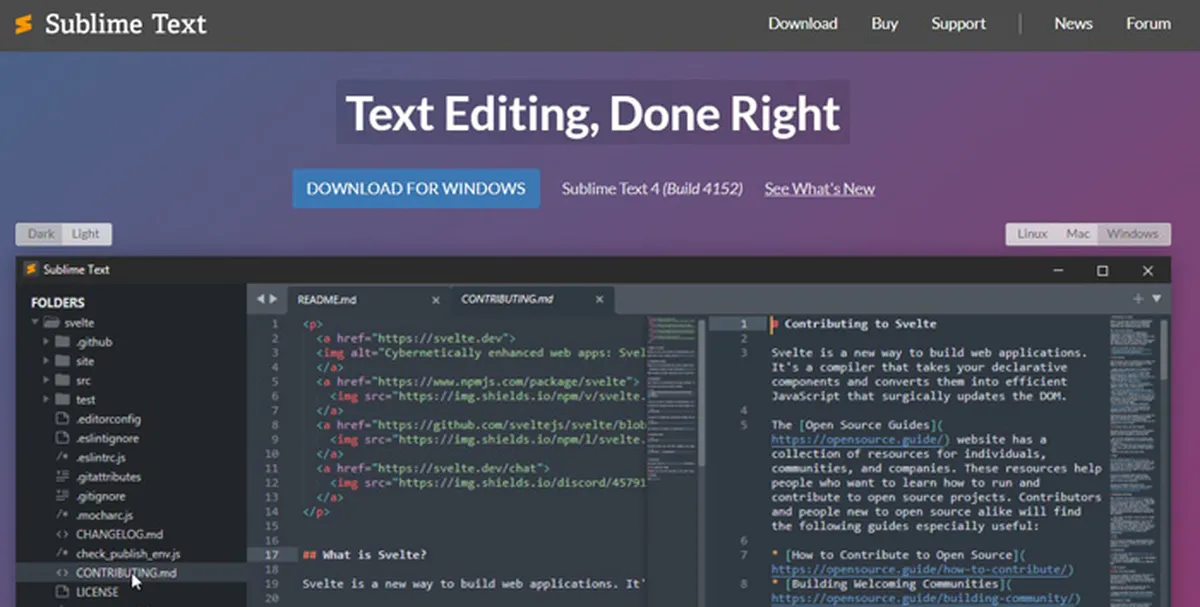The image size is (1200, 607).
Task: Go to the Forum page
Action: click(x=1148, y=24)
